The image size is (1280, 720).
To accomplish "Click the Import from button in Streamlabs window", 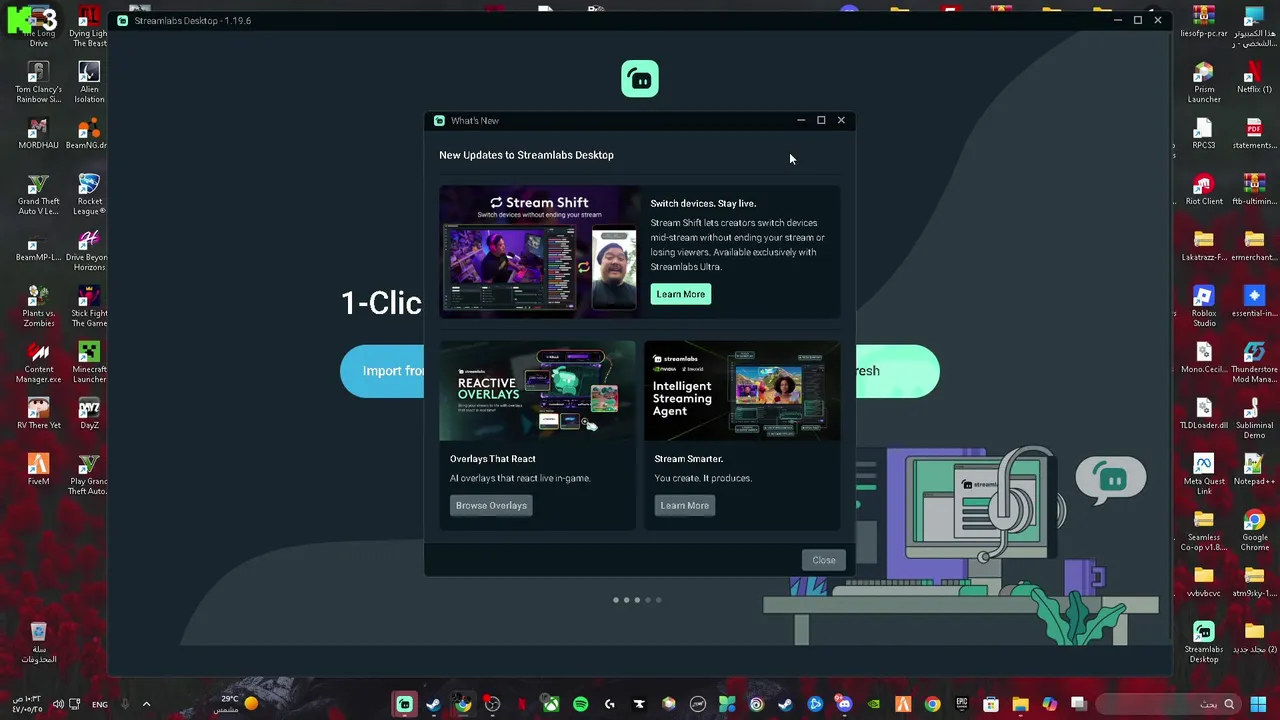I will point(383,371).
